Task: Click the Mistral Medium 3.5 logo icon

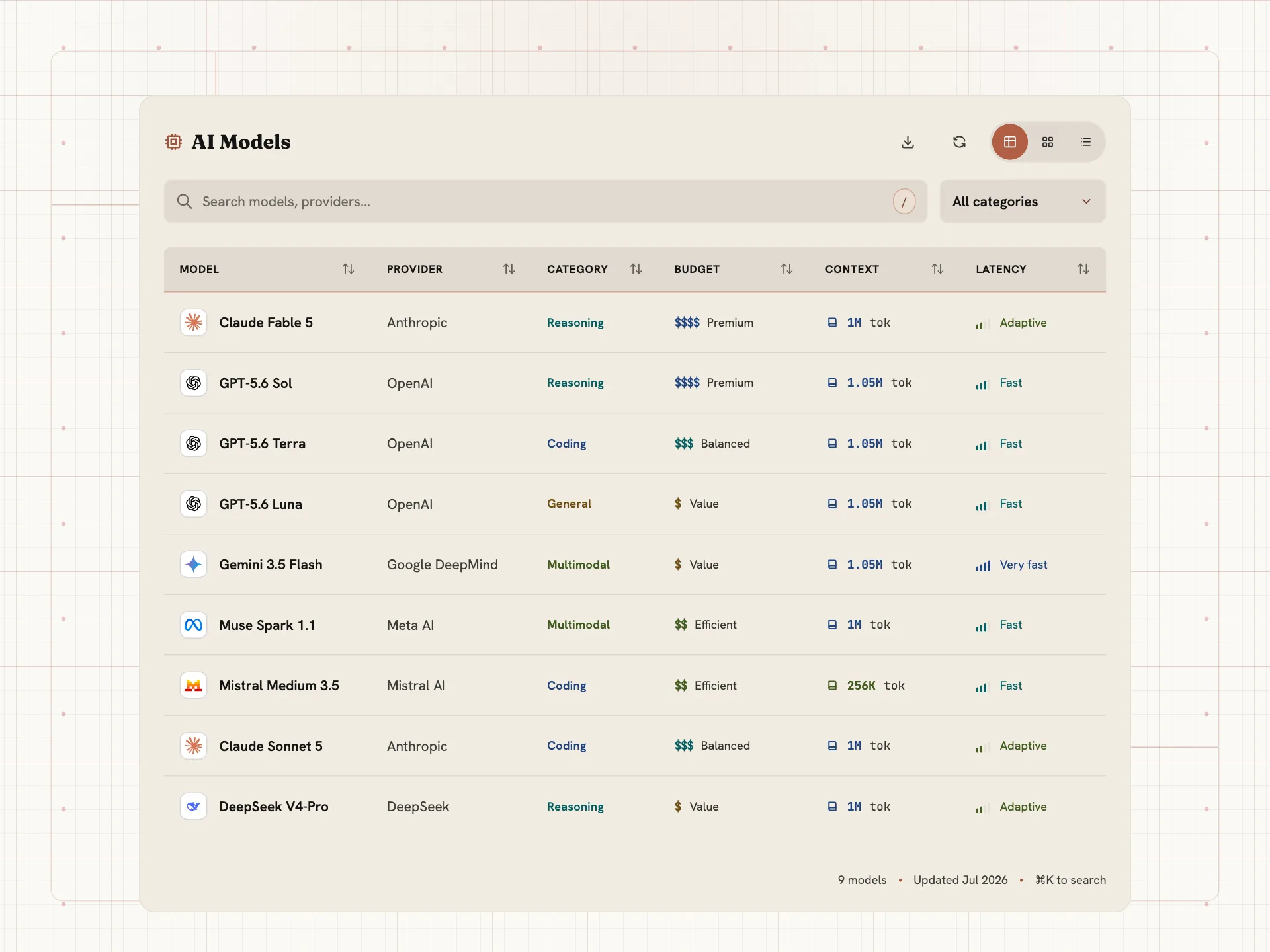Action: pyautogui.click(x=193, y=686)
